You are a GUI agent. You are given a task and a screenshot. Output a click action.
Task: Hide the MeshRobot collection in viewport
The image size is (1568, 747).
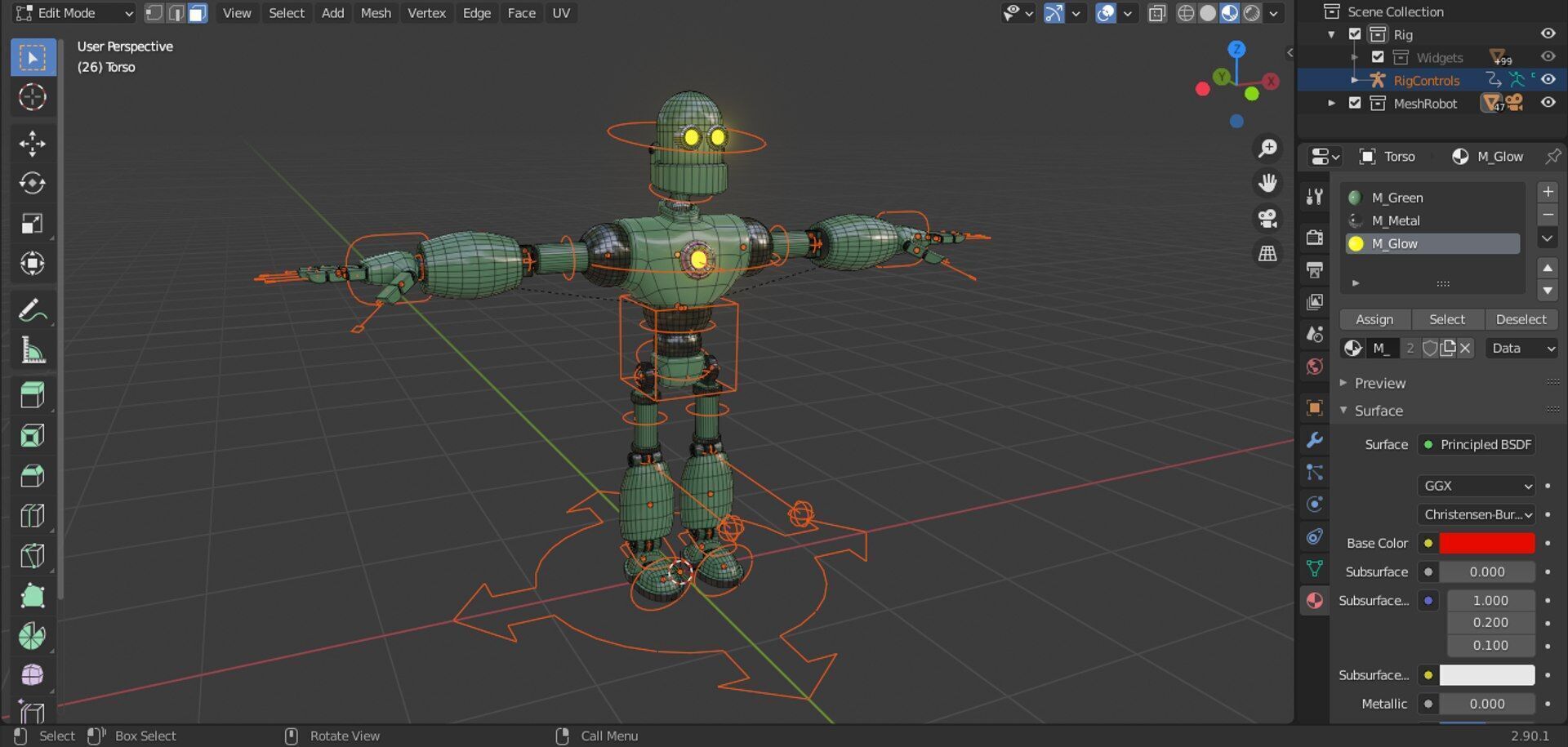[1548, 103]
